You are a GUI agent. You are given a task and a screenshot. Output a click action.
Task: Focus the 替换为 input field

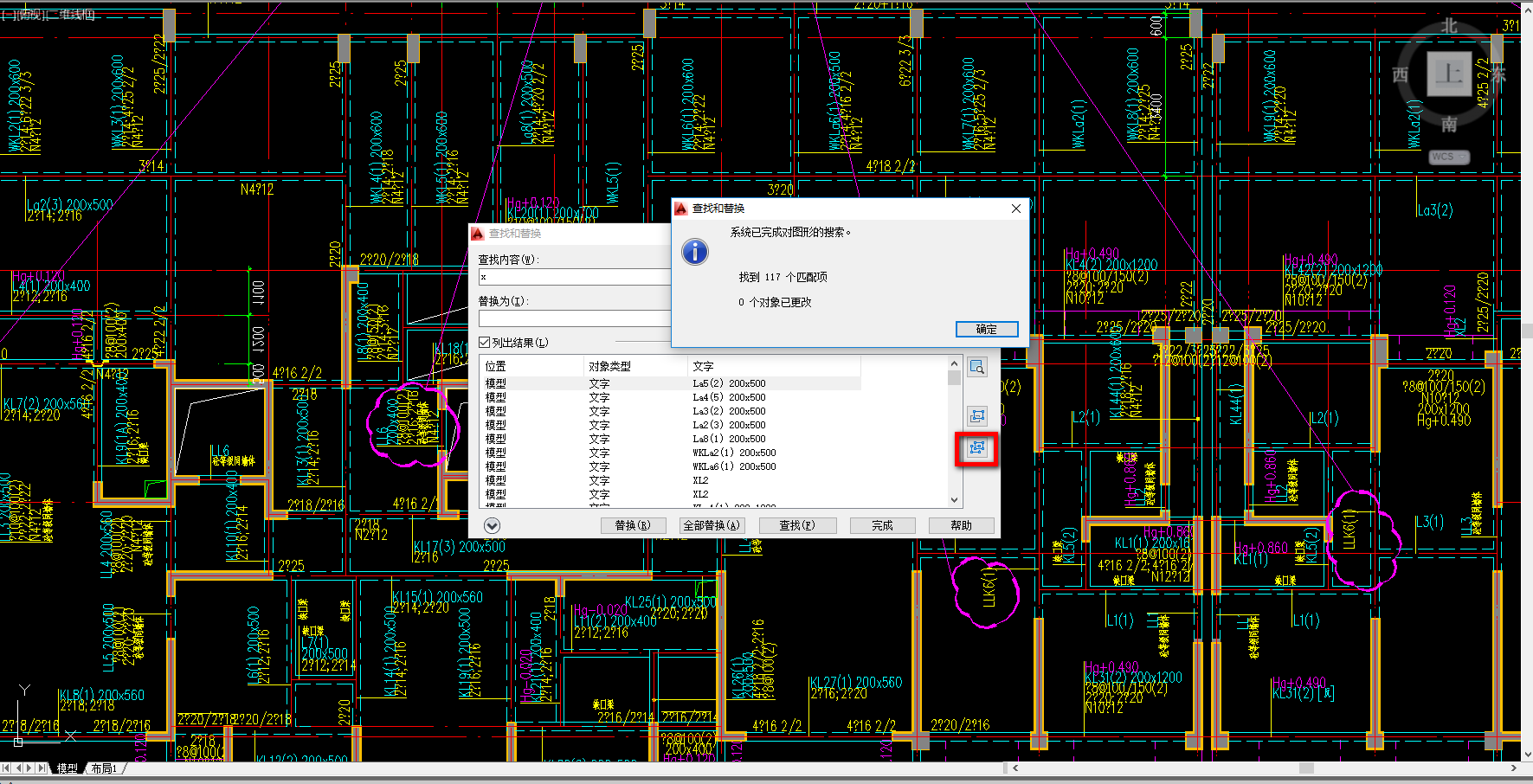click(575, 318)
